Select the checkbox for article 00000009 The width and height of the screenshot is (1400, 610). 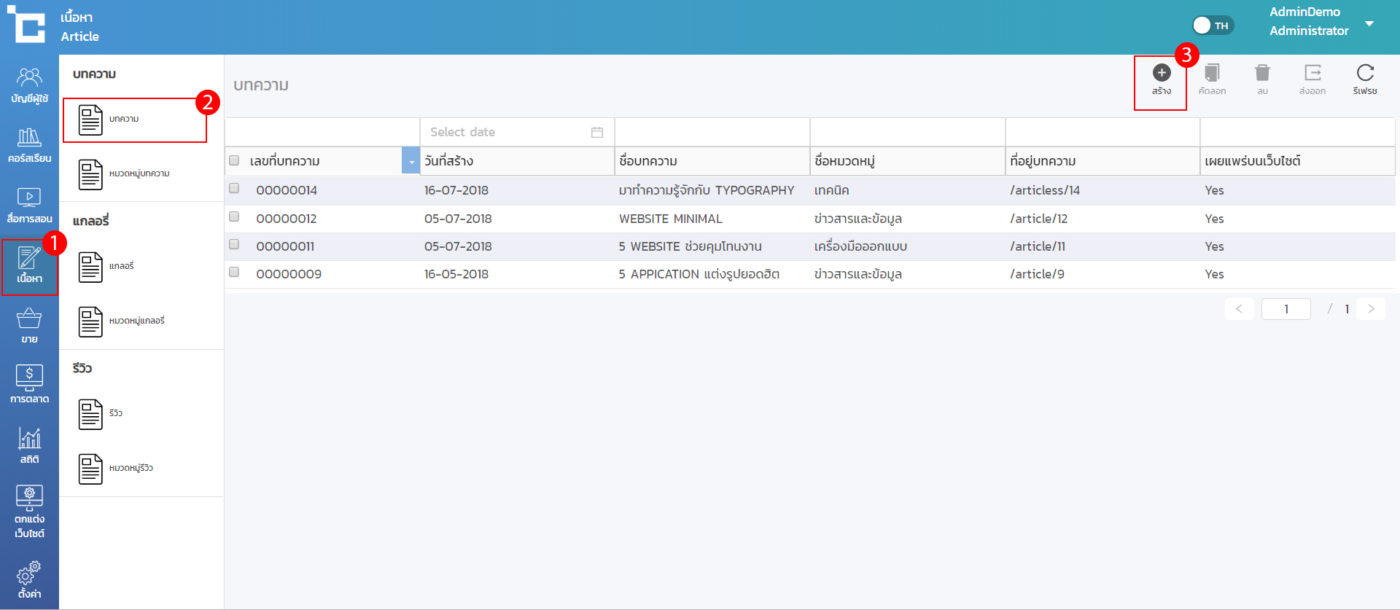234,272
